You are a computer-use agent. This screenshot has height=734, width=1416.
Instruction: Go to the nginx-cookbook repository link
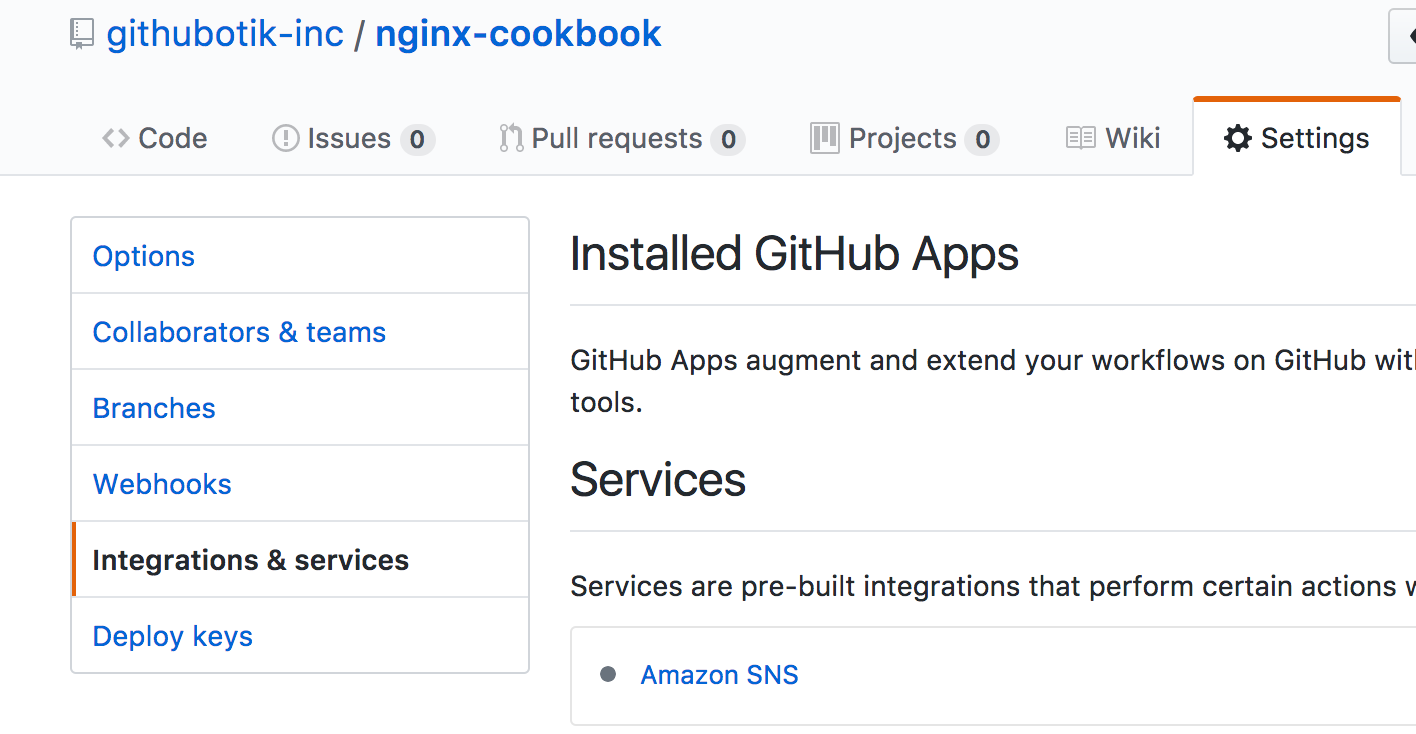click(x=518, y=34)
